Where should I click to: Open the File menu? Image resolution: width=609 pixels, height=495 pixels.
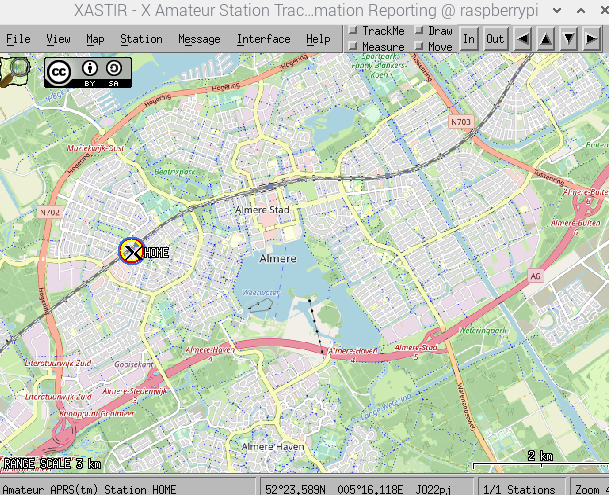click(18, 39)
